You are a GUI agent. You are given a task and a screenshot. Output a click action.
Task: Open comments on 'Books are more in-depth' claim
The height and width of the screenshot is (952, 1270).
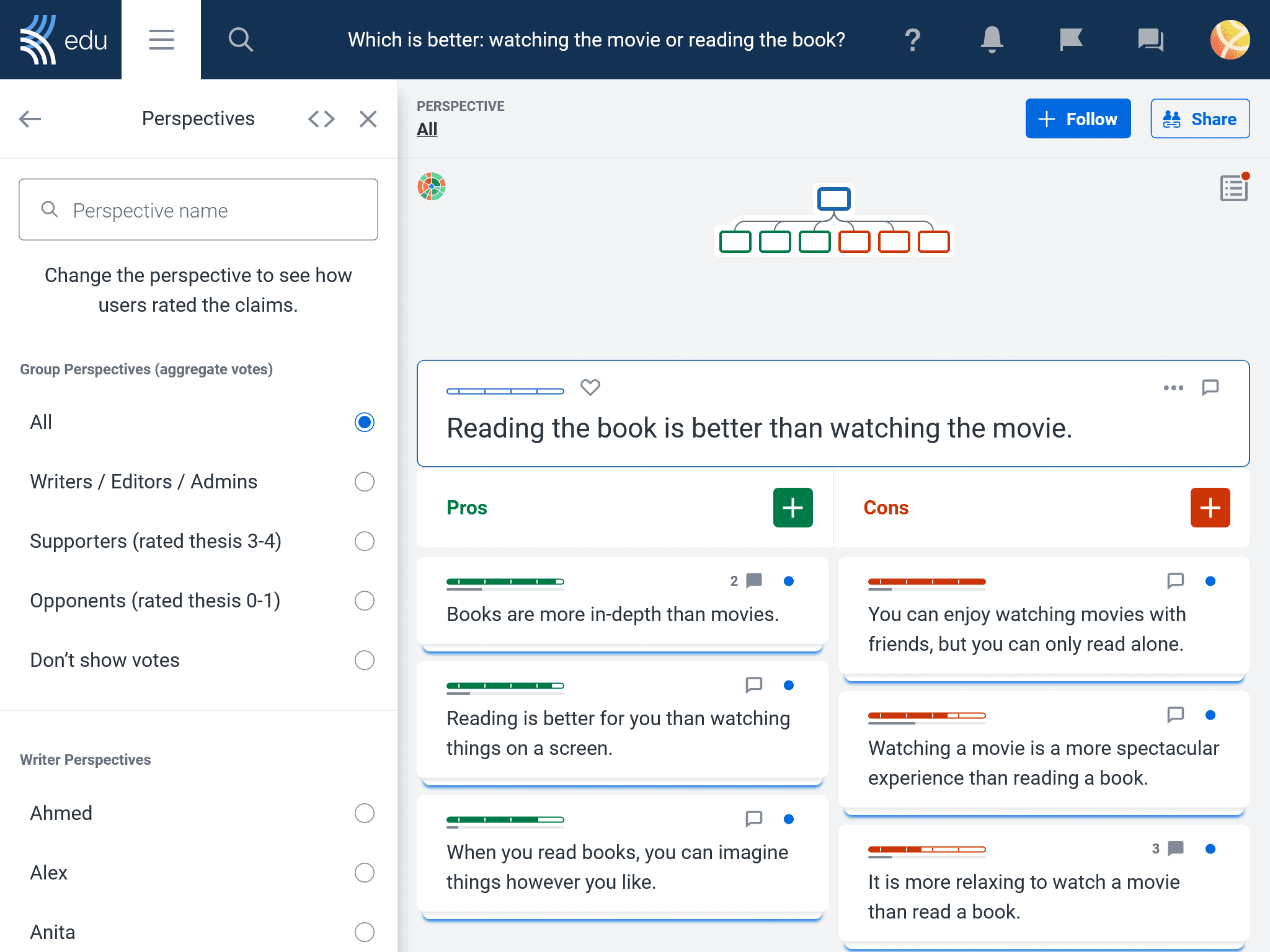click(x=747, y=581)
